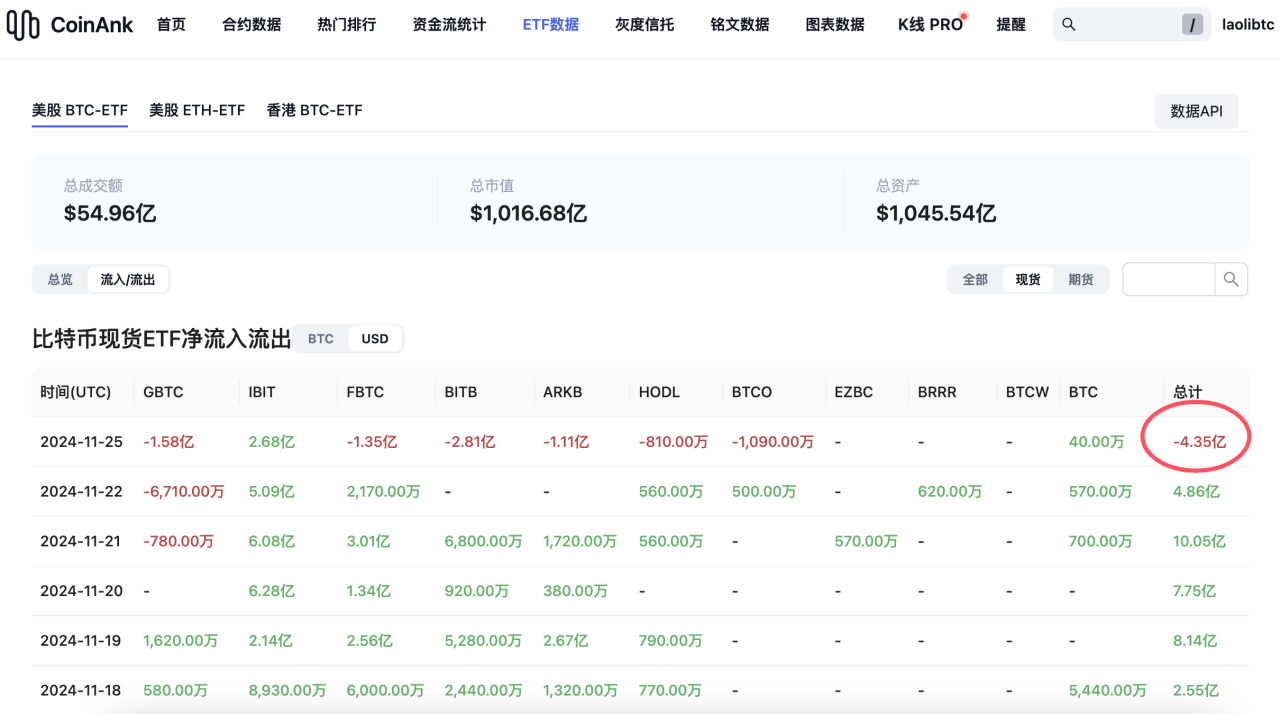1280x714 pixels.
Task: Open the 热门排行 section
Action: point(346,24)
